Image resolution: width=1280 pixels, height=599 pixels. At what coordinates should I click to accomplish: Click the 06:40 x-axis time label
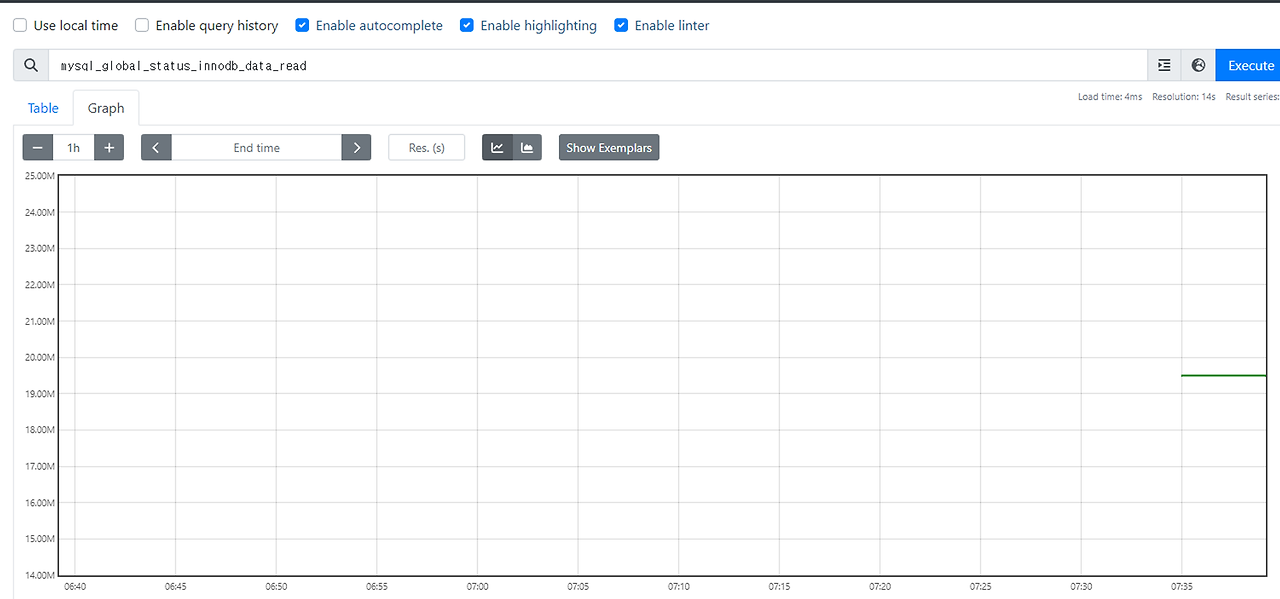point(75,587)
